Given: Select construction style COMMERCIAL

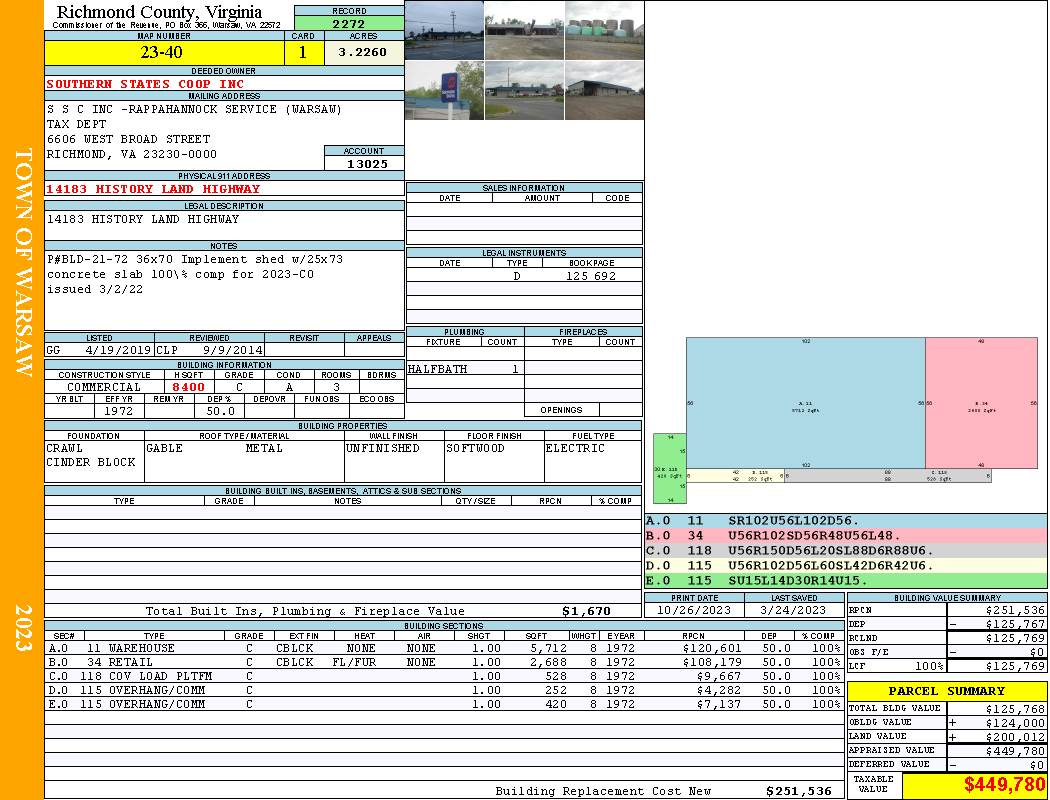Looking at the screenshot, I should pyautogui.click(x=104, y=387).
